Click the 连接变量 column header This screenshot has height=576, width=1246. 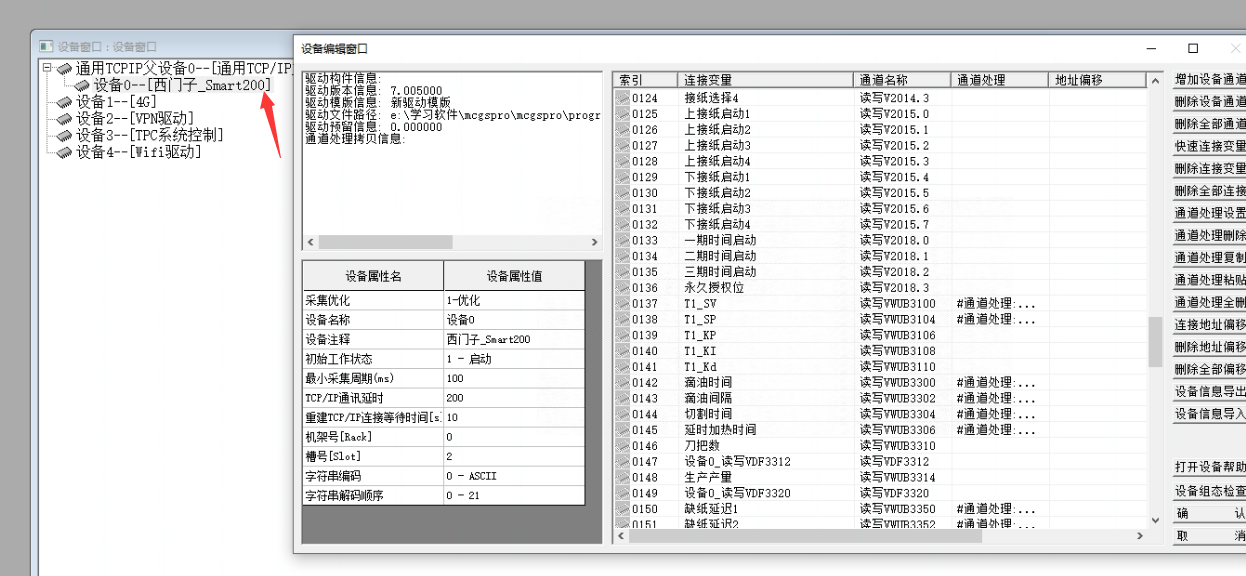765,80
